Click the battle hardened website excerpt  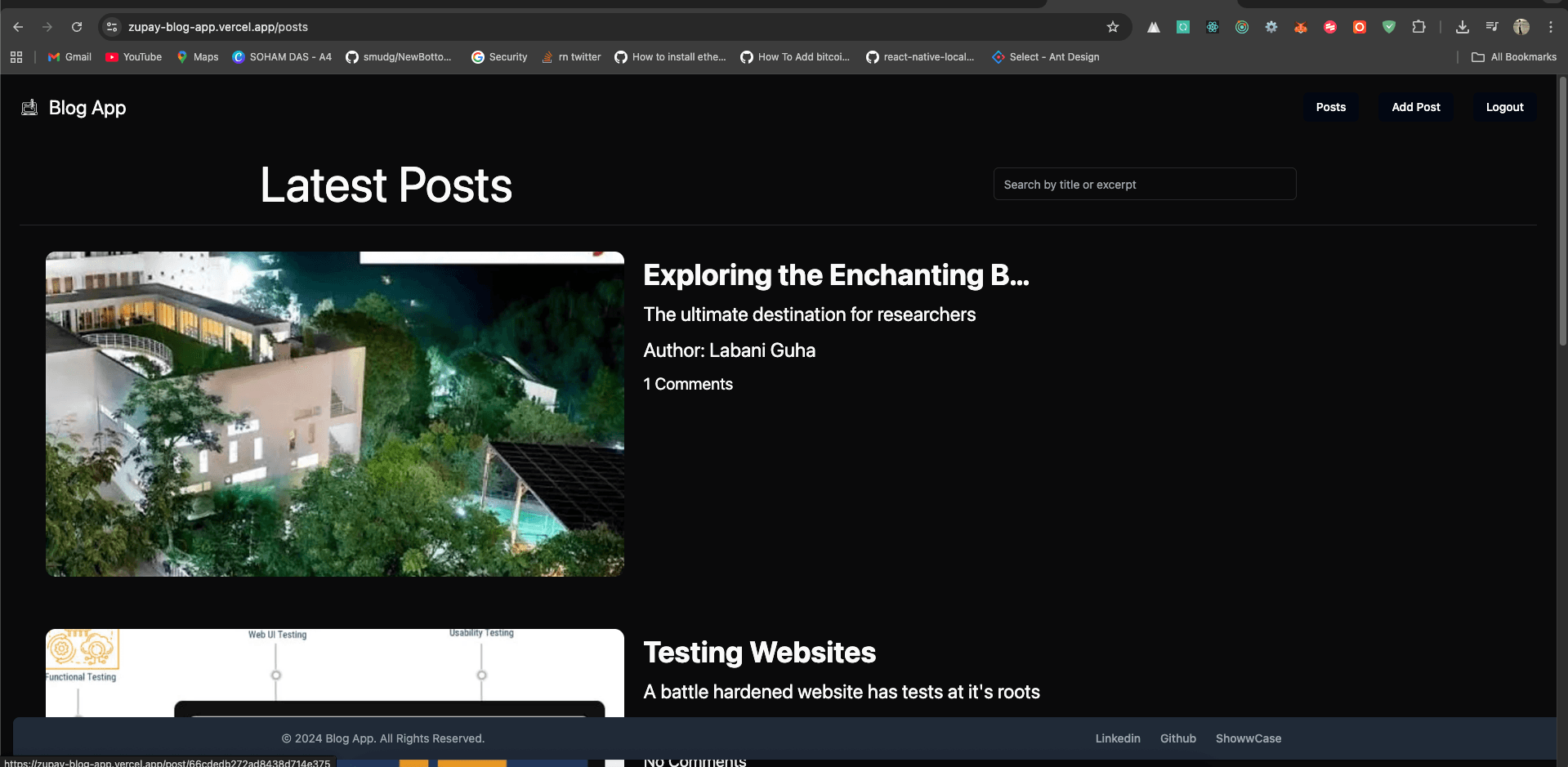tap(842, 692)
